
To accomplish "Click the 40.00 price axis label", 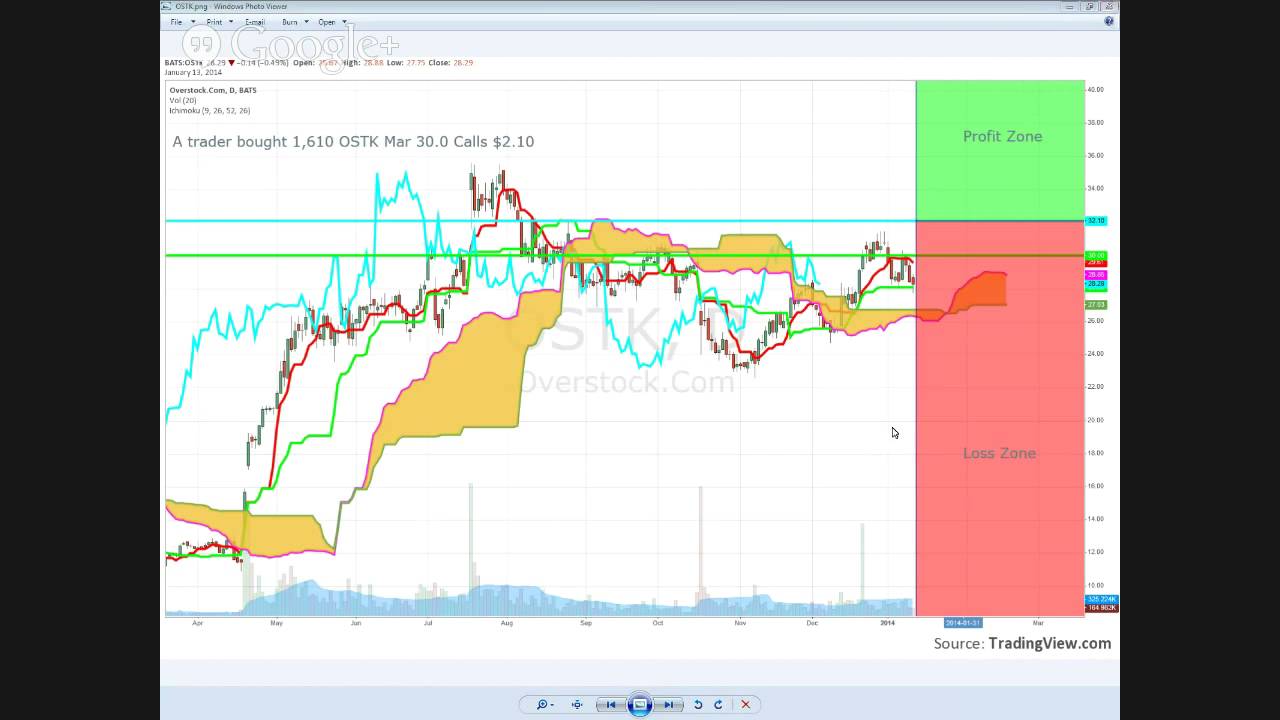I will (x=1096, y=89).
